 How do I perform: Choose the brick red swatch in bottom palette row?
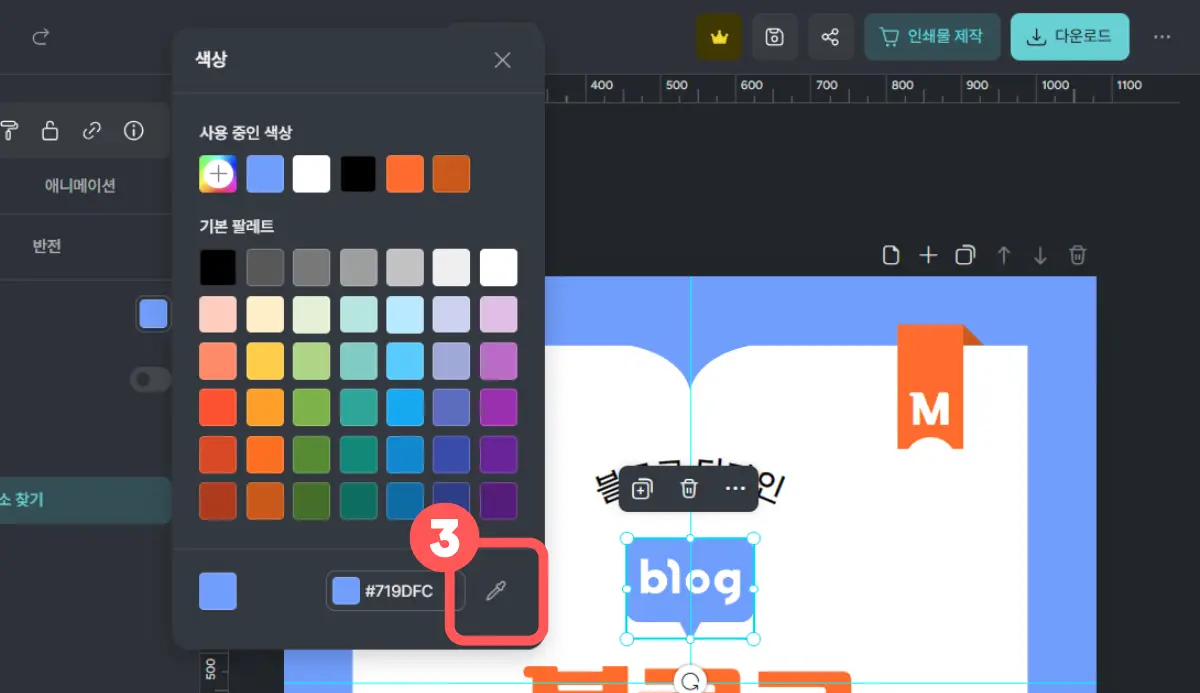point(218,501)
